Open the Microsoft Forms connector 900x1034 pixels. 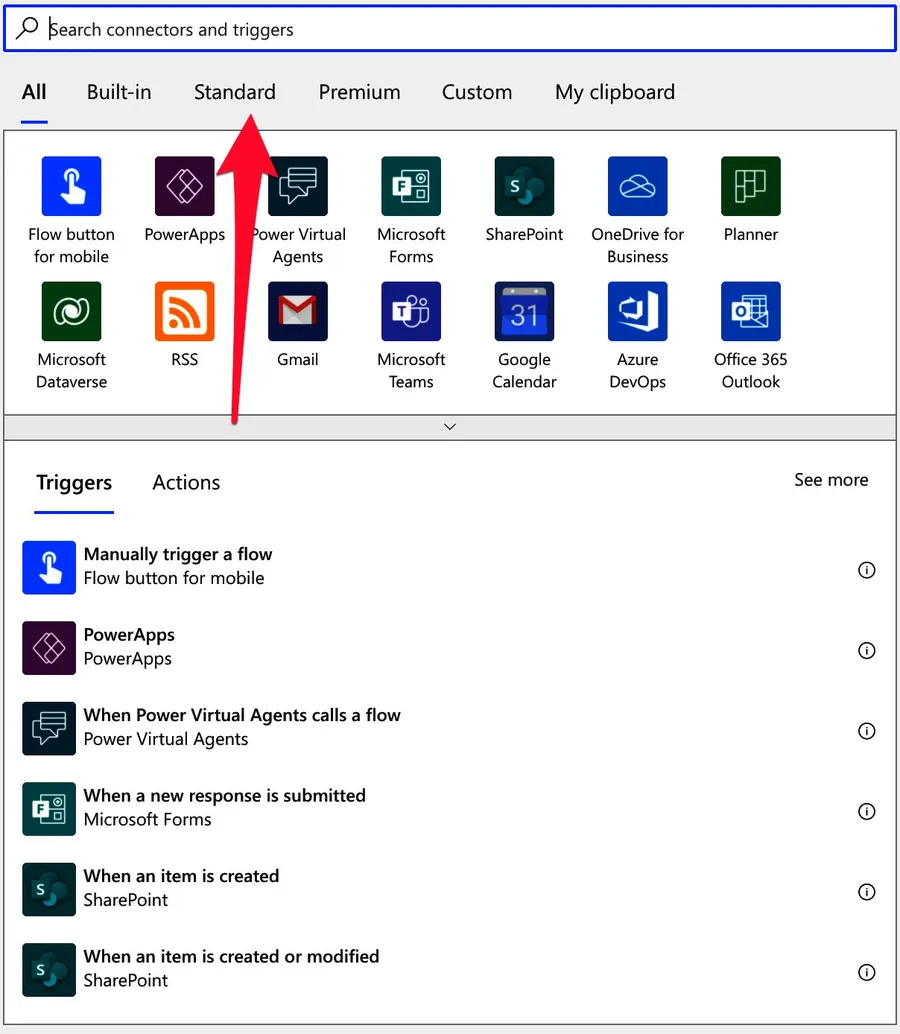click(411, 186)
